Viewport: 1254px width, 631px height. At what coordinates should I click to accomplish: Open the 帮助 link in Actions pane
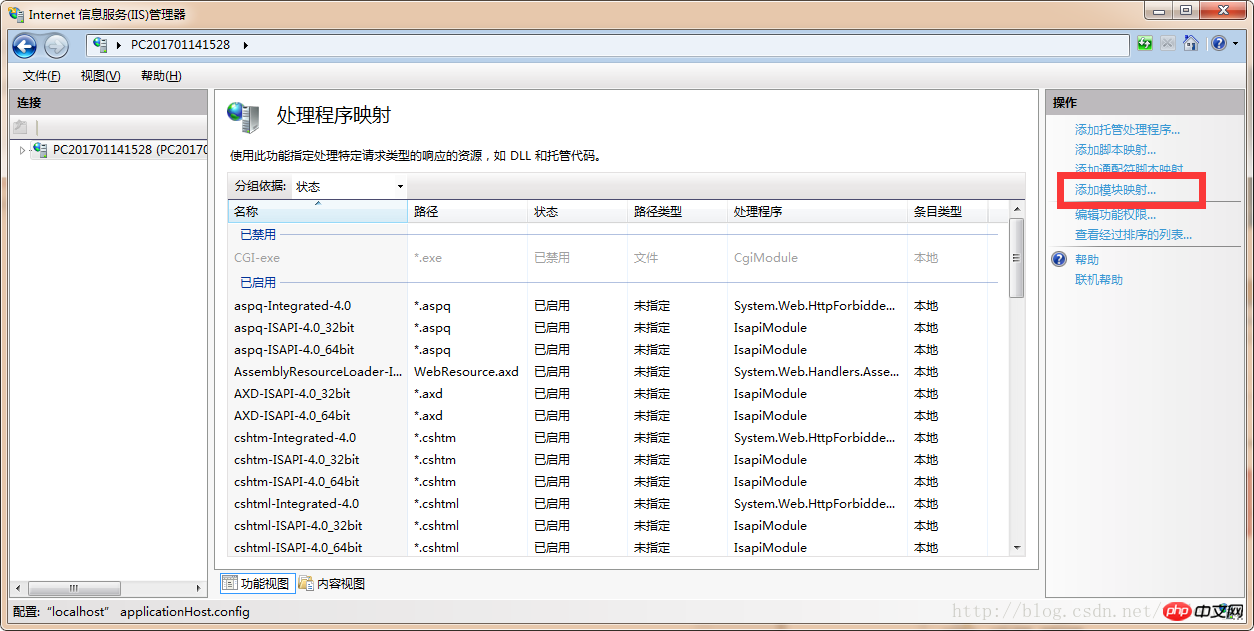pos(1086,260)
